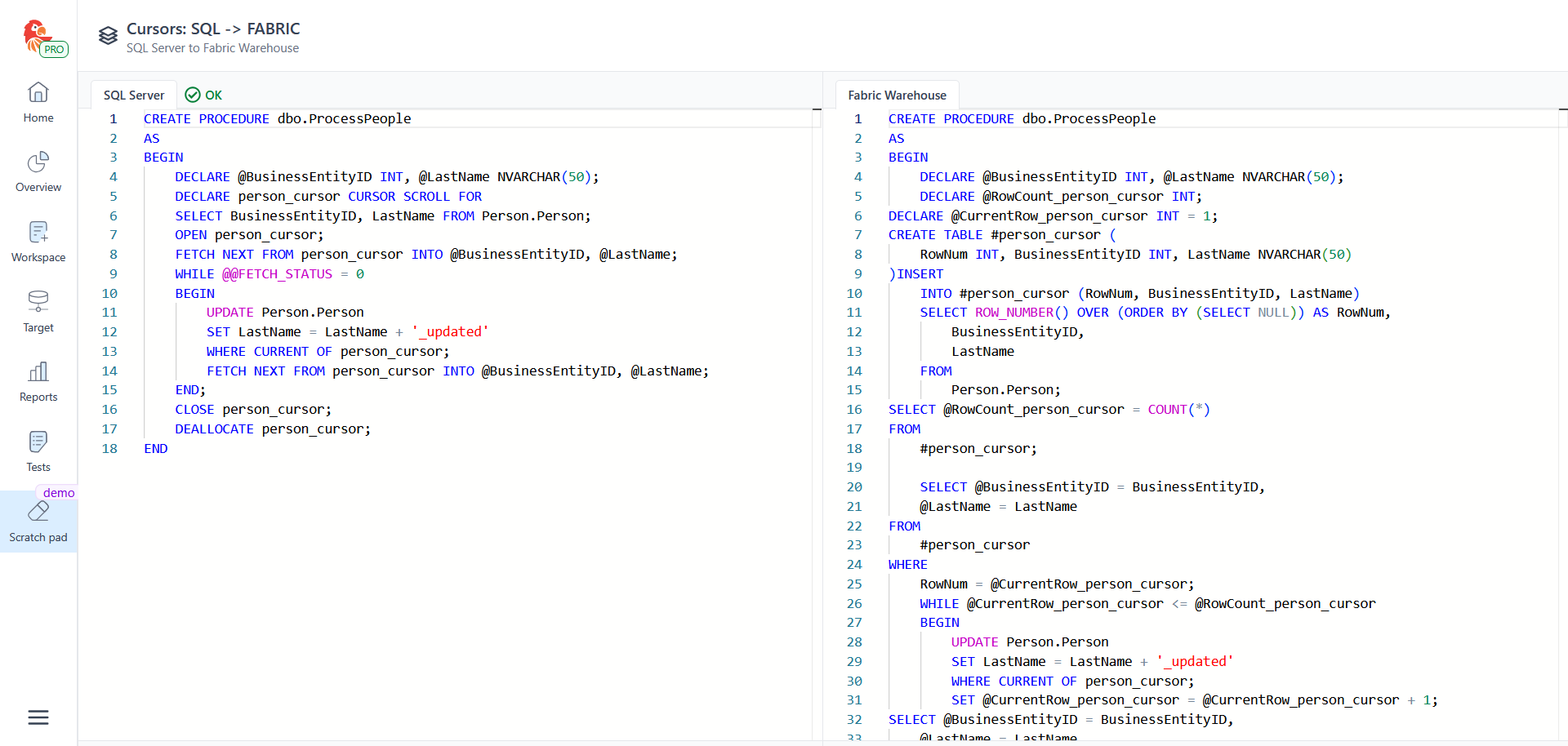The image size is (1568, 746).
Task: Click the UPDATE Person.Person line in source editor
Action: click(285, 313)
